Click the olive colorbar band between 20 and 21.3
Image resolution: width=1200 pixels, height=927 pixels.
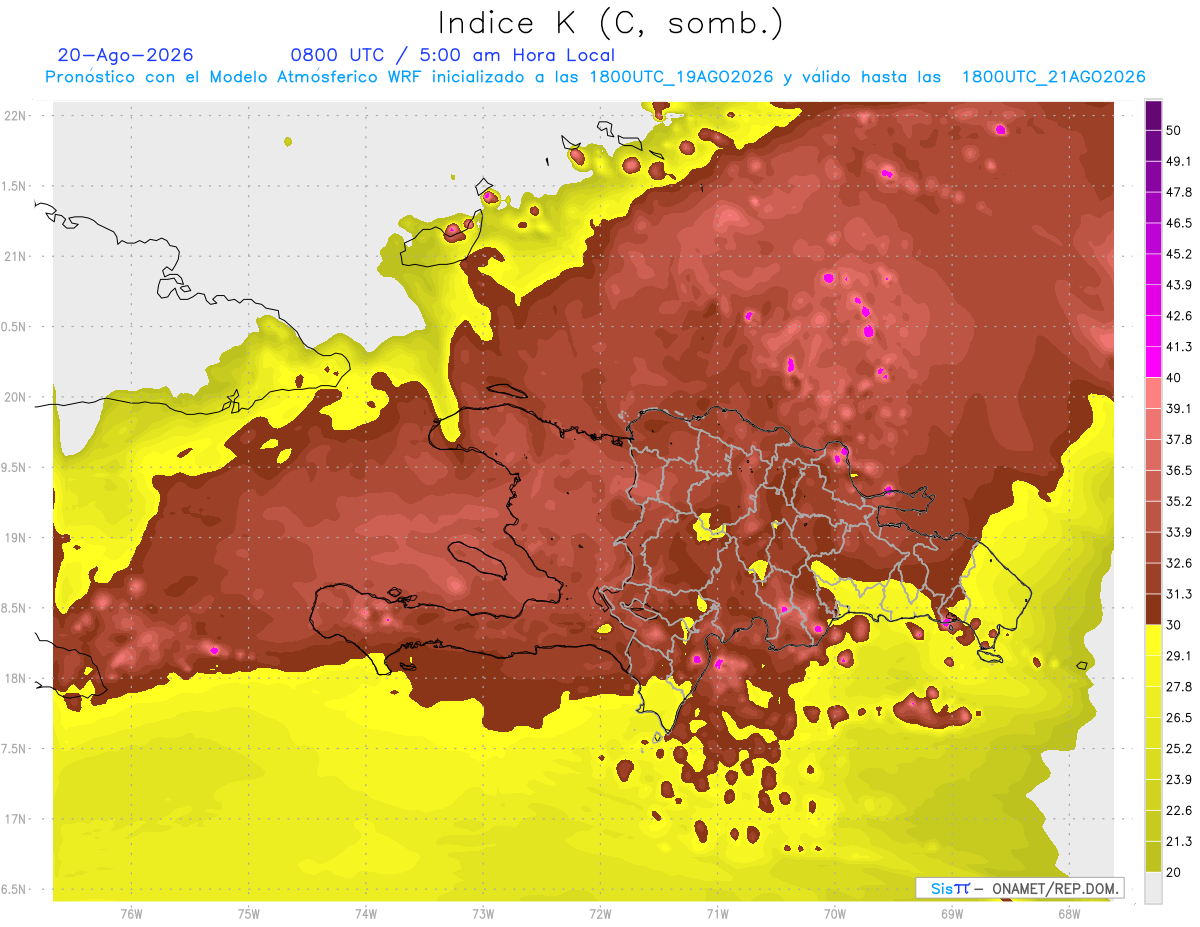tap(1153, 856)
